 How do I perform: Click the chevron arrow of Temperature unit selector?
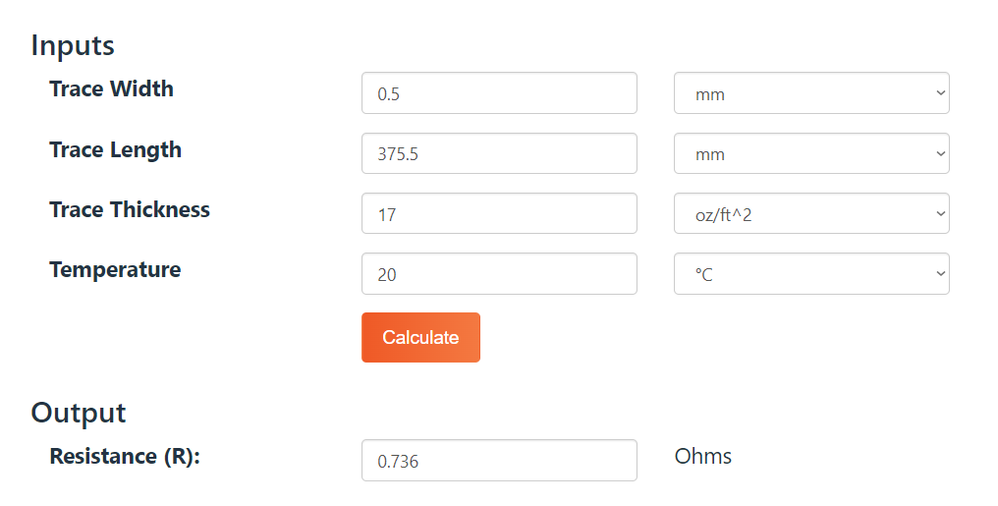(939, 273)
